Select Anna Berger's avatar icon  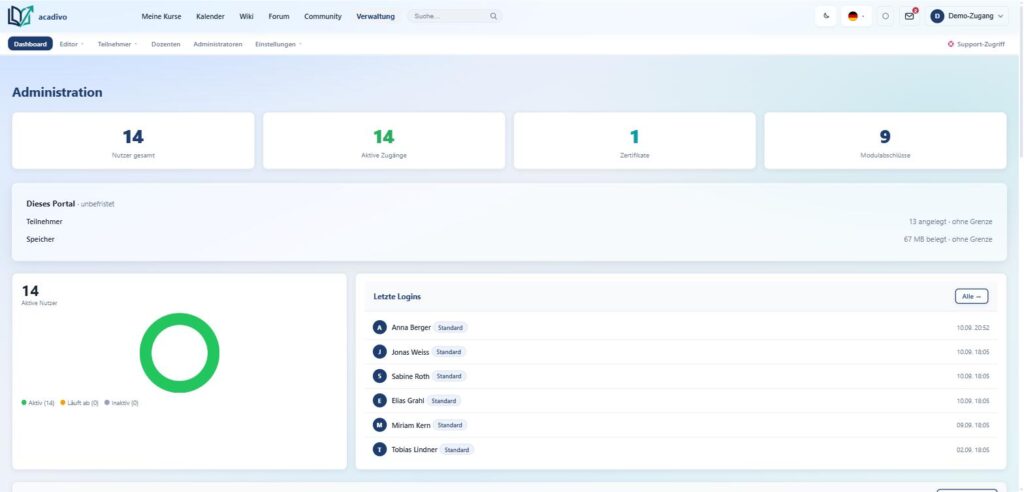tap(379, 327)
